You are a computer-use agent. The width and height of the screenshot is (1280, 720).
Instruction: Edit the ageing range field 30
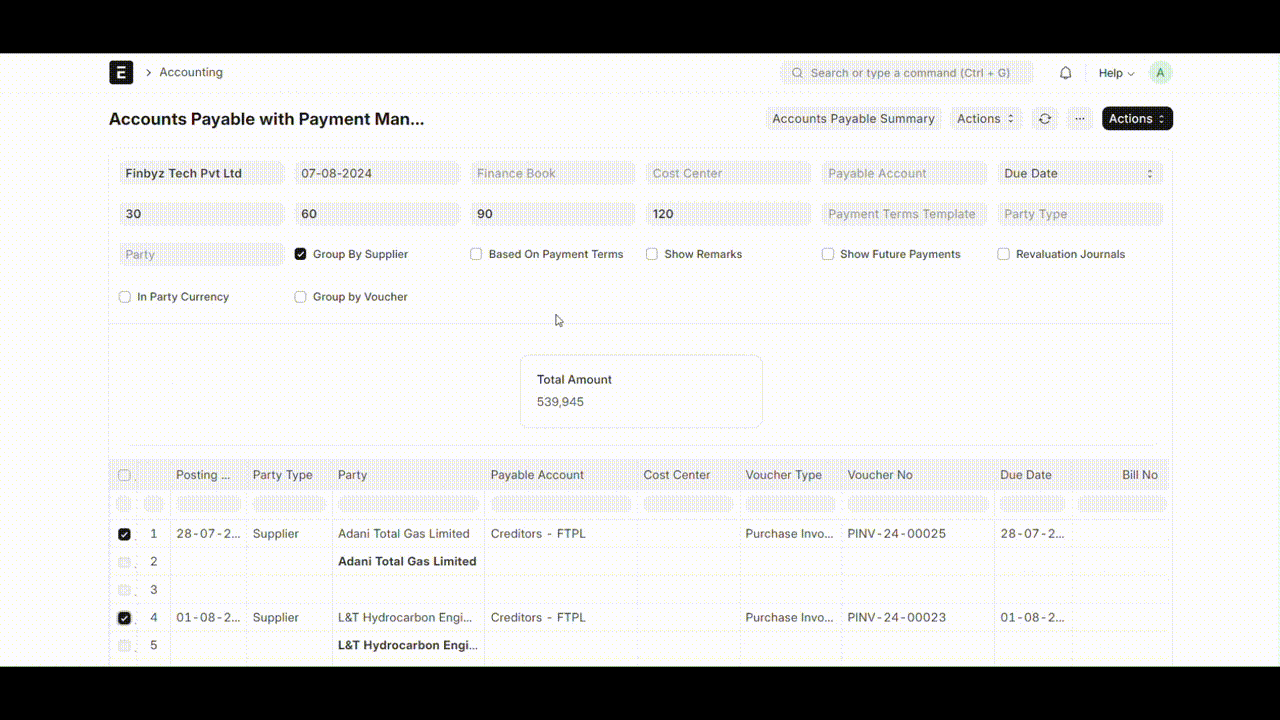202,214
